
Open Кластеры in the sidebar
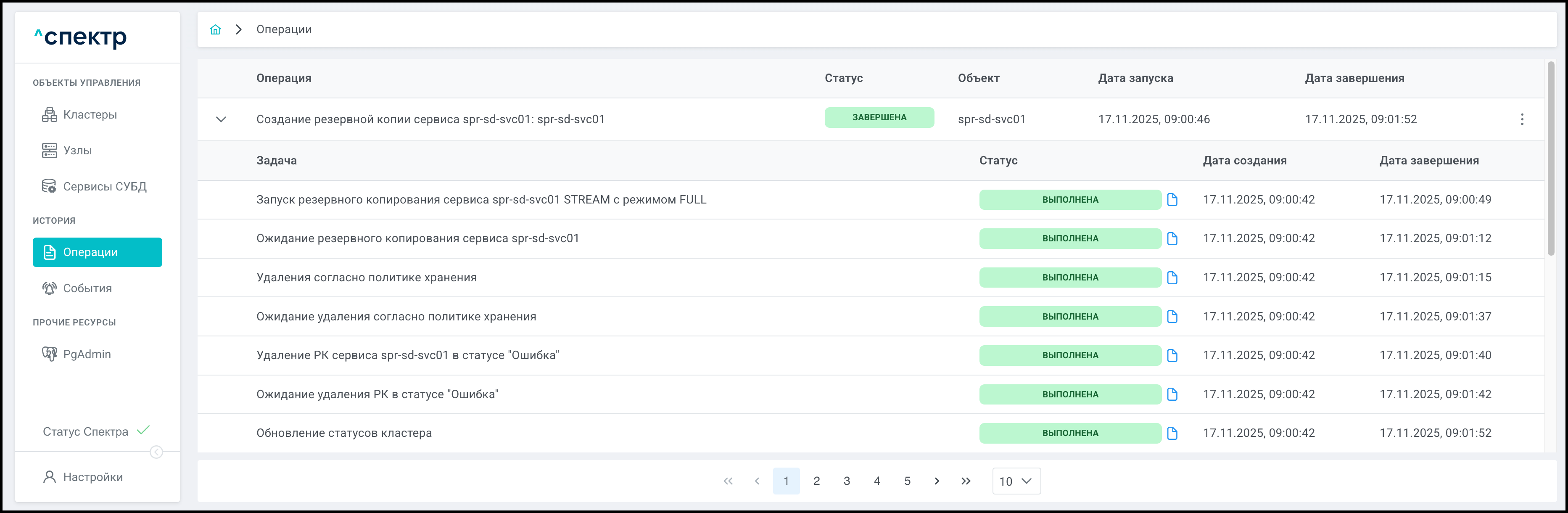(90, 115)
